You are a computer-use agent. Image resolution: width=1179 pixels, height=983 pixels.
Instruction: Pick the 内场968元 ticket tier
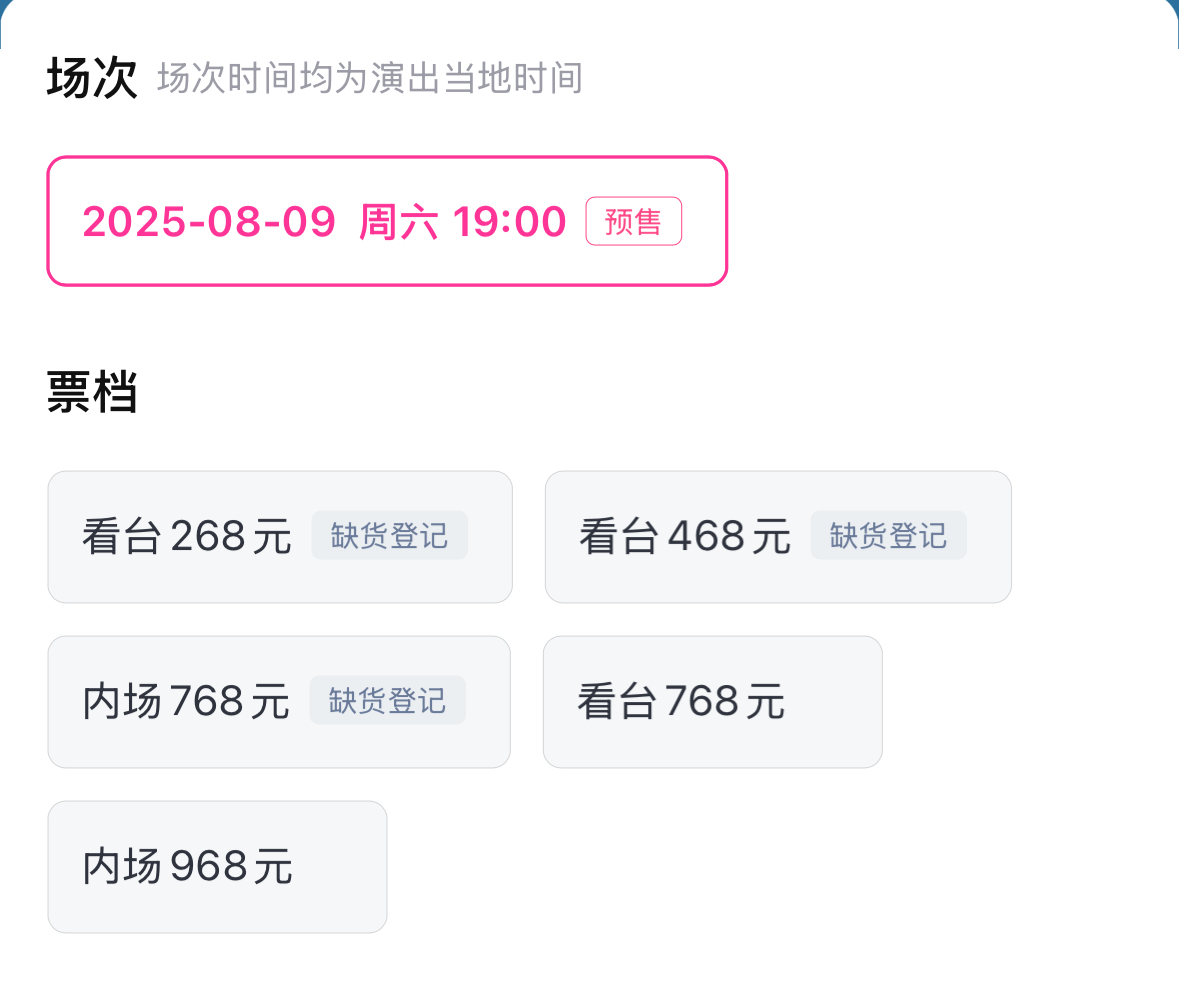tap(188, 867)
